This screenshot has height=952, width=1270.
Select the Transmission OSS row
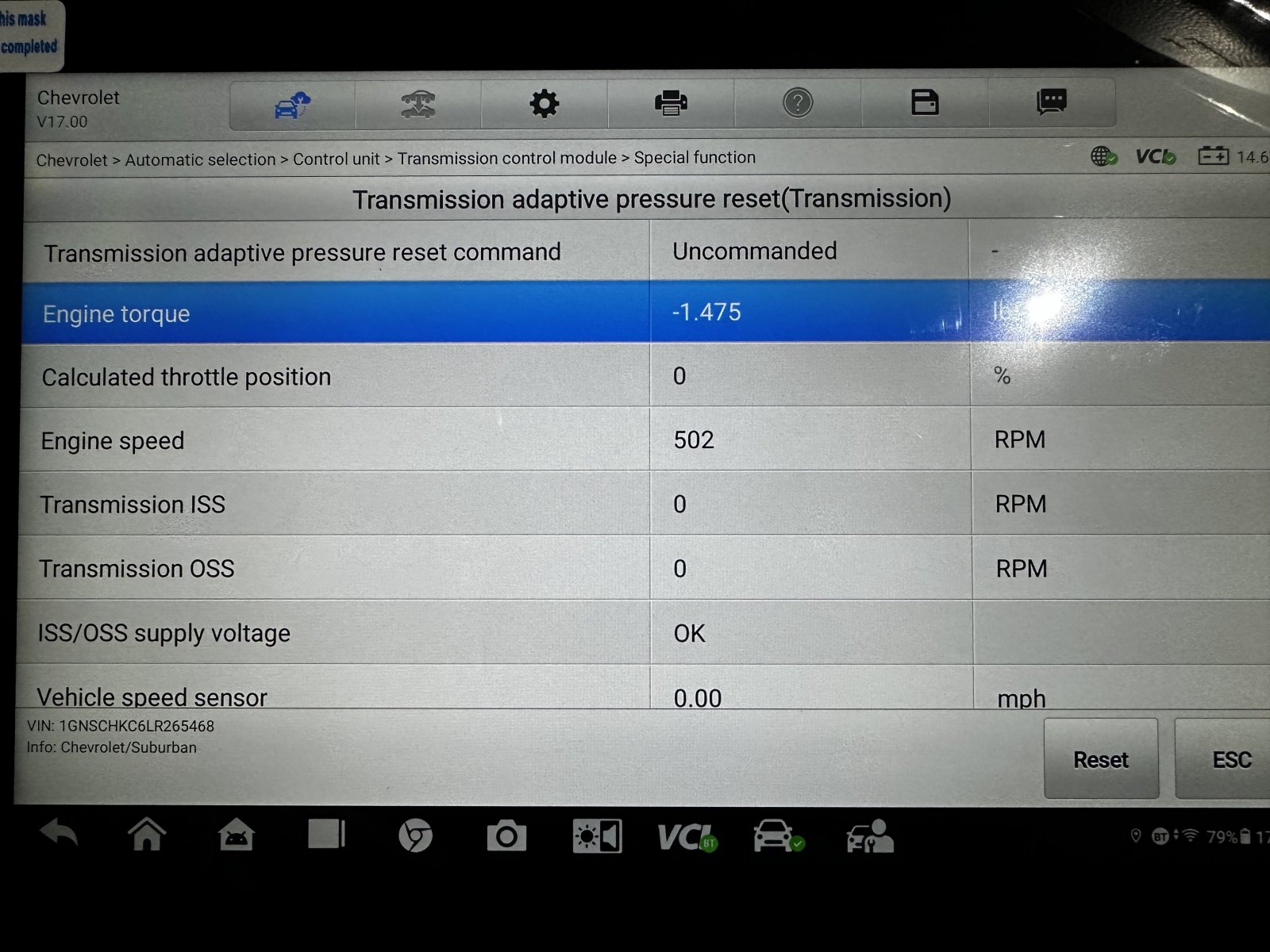coord(643,568)
